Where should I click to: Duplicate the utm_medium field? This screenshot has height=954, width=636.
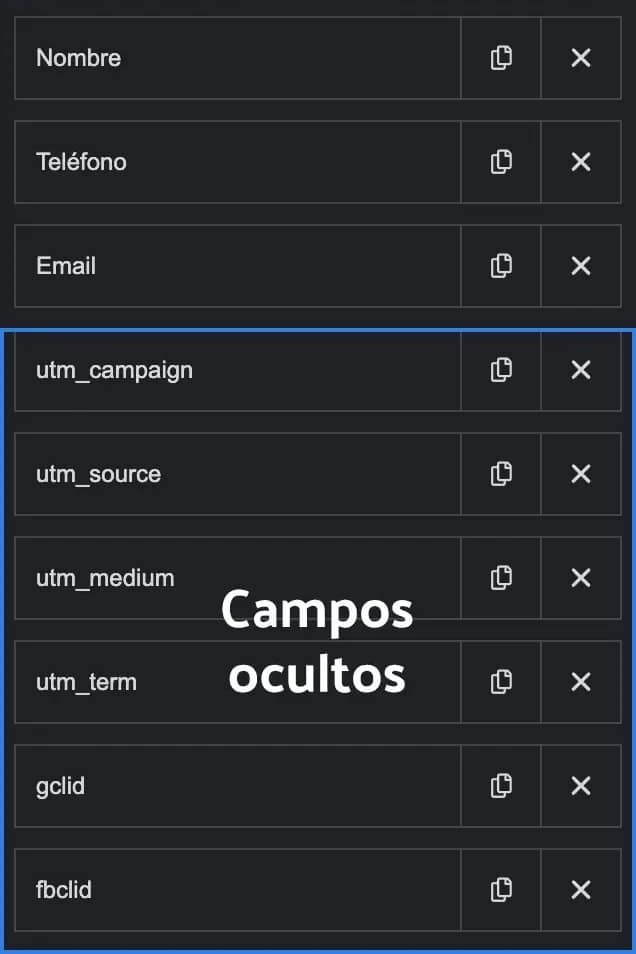tap(501, 578)
